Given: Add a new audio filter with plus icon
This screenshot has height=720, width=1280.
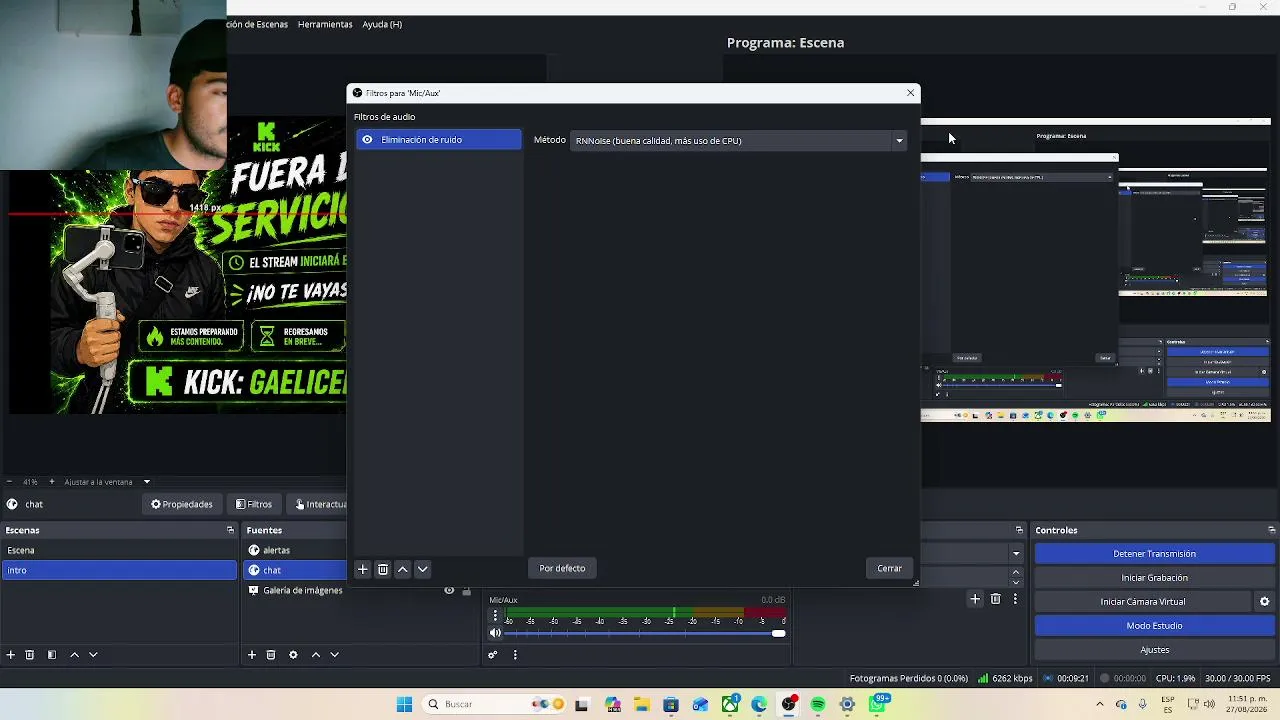Looking at the screenshot, I should (x=363, y=569).
